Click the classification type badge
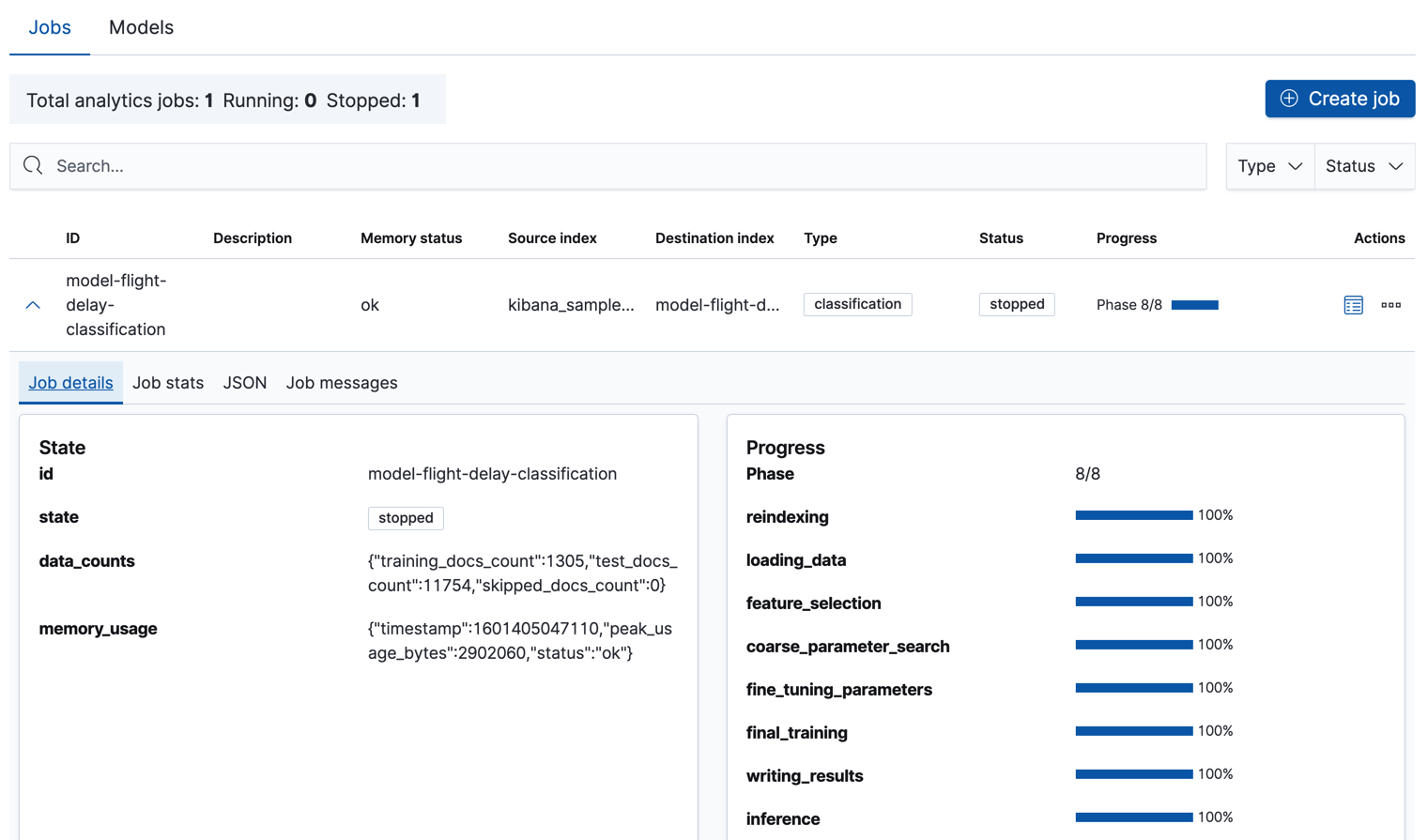This screenshot has width=1428, height=840. [x=857, y=304]
